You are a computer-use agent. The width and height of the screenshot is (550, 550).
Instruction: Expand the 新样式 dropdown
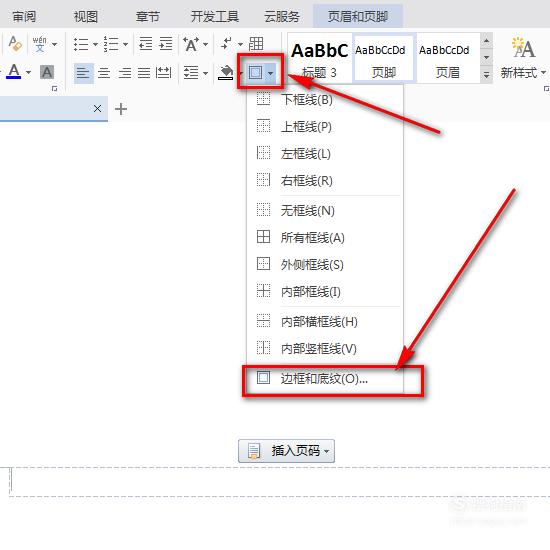[543, 72]
